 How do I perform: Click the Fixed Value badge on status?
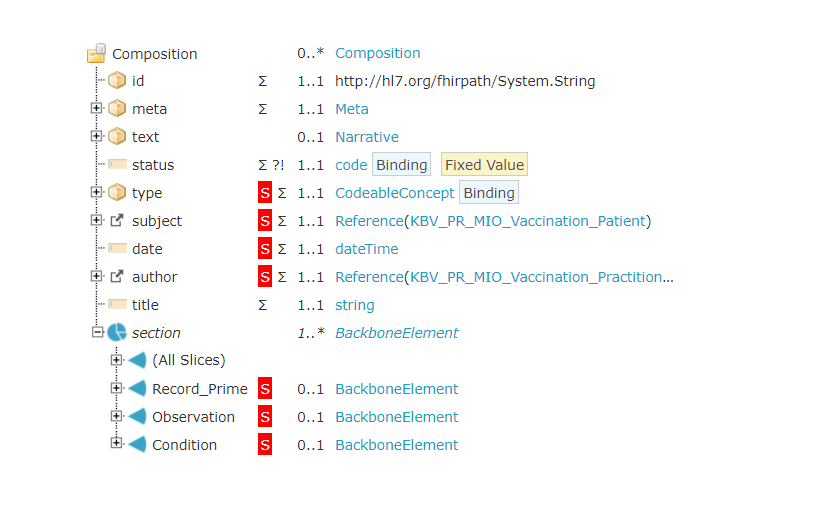click(484, 165)
